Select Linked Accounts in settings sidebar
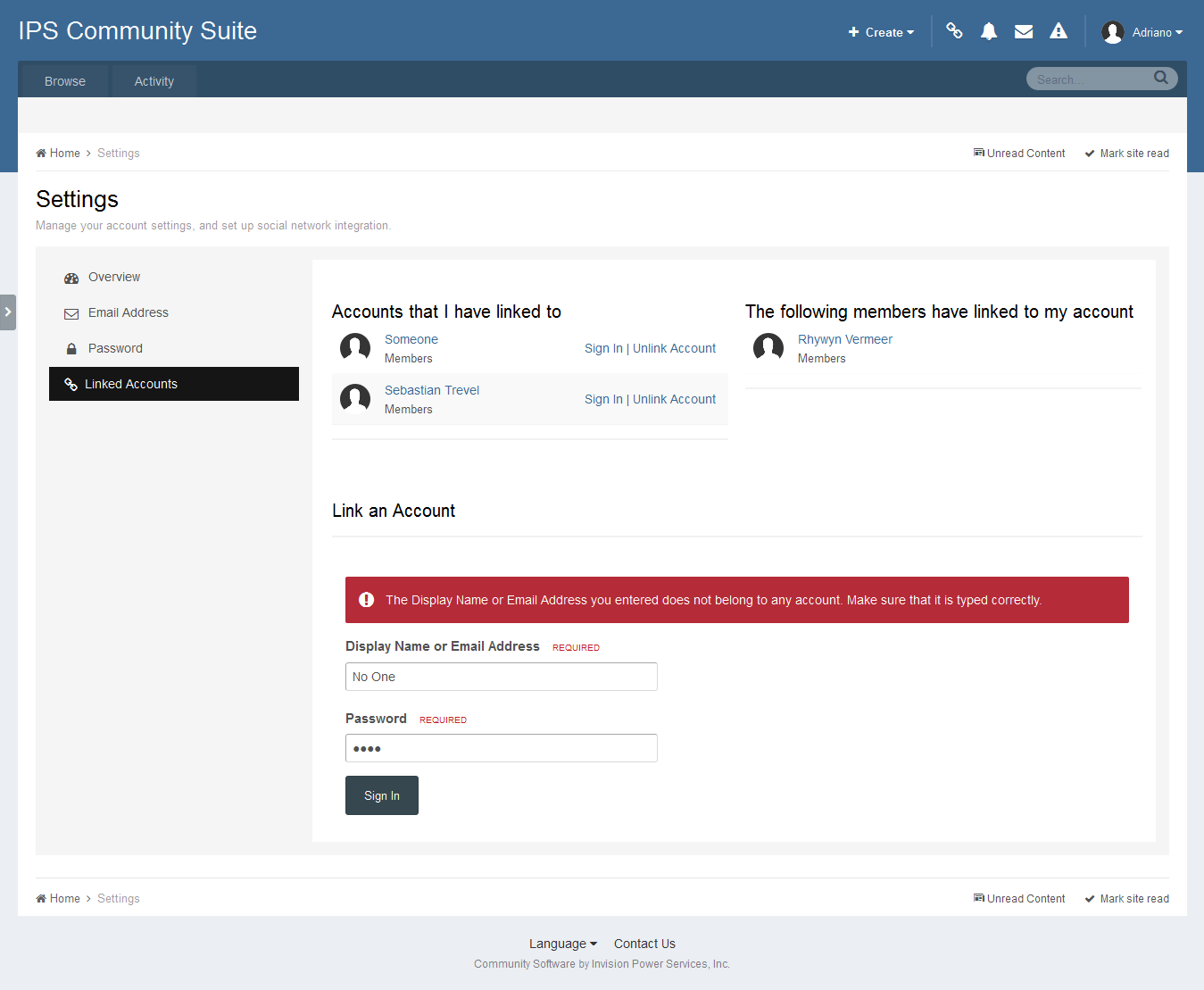 click(174, 384)
